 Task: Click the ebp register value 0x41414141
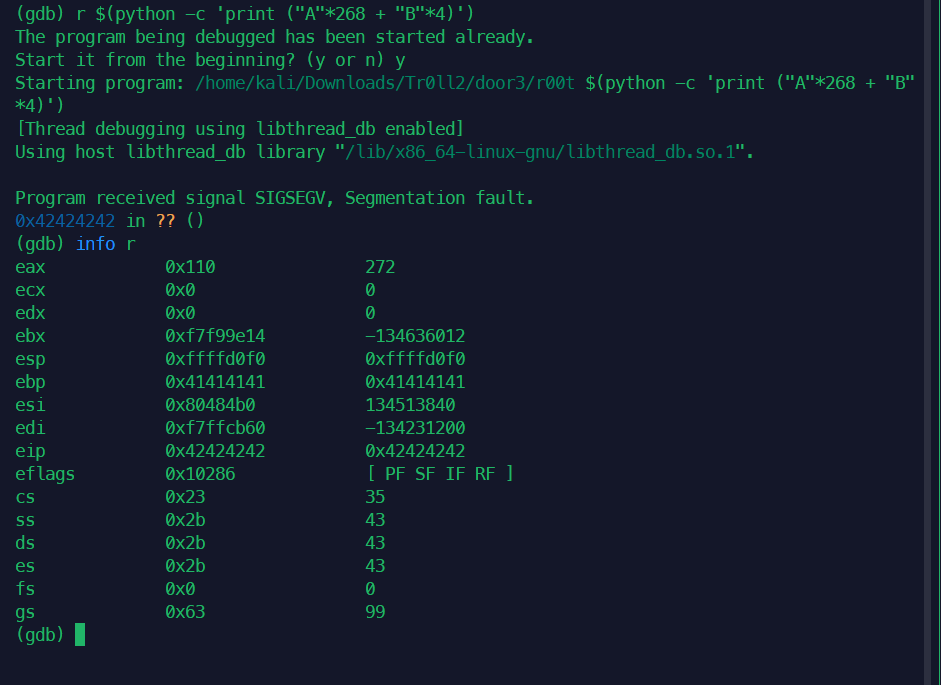(215, 382)
